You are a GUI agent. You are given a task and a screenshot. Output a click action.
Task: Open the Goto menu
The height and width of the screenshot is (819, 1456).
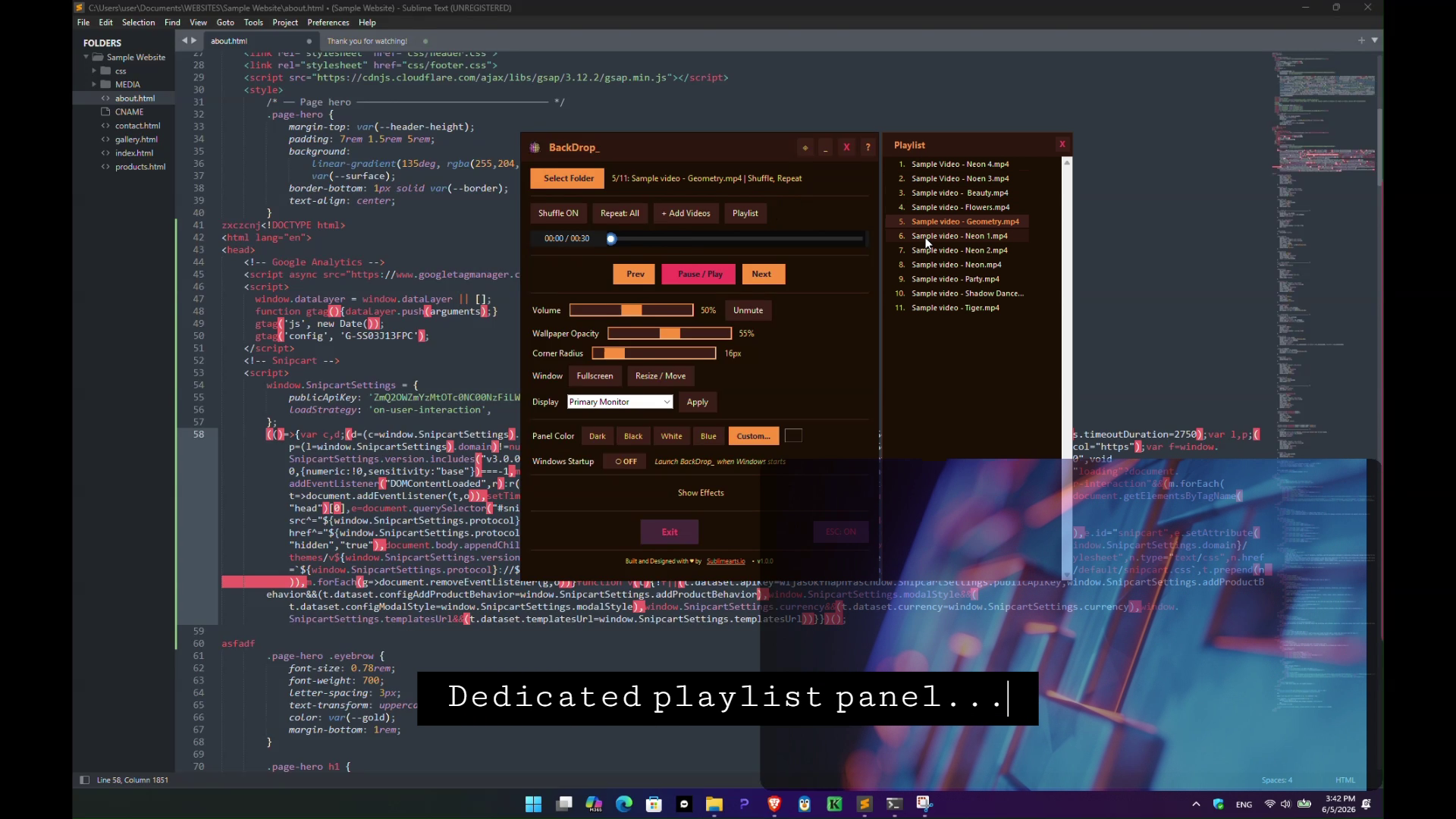(225, 23)
